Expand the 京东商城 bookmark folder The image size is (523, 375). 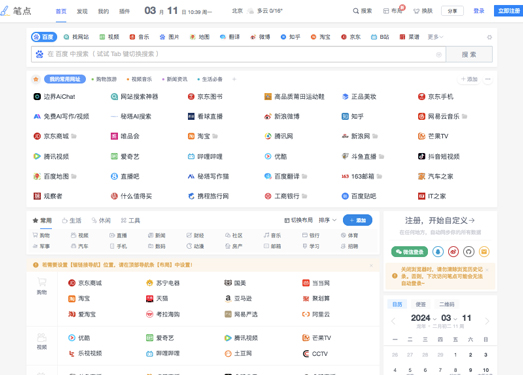[x=74, y=136]
